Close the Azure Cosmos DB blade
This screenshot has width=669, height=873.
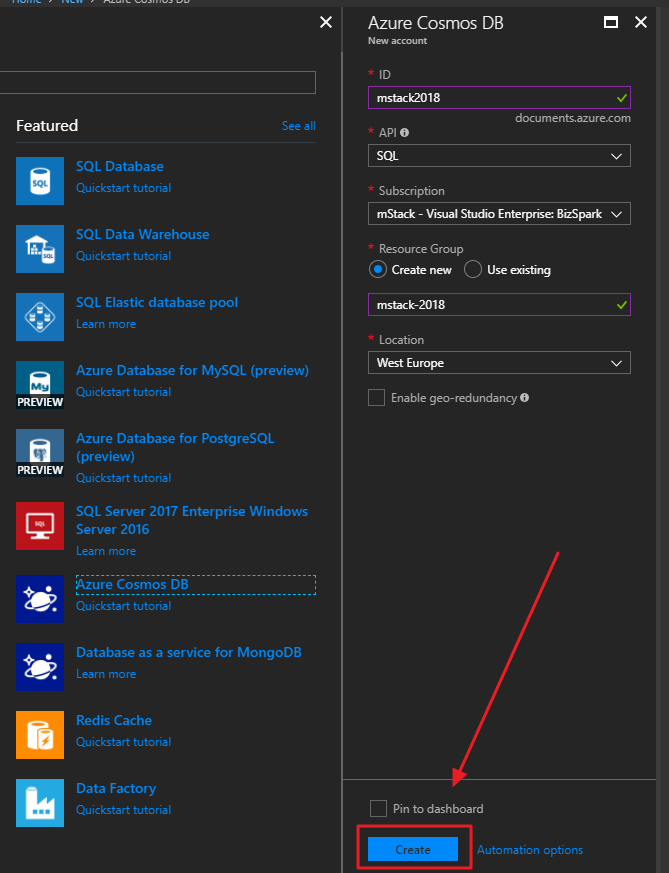click(641, 22)
